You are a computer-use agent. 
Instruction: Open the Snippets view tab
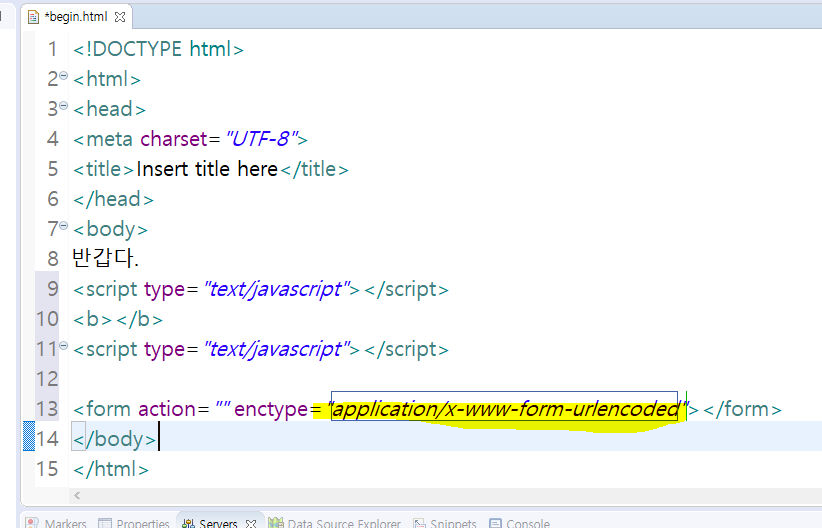click(445, 523)
